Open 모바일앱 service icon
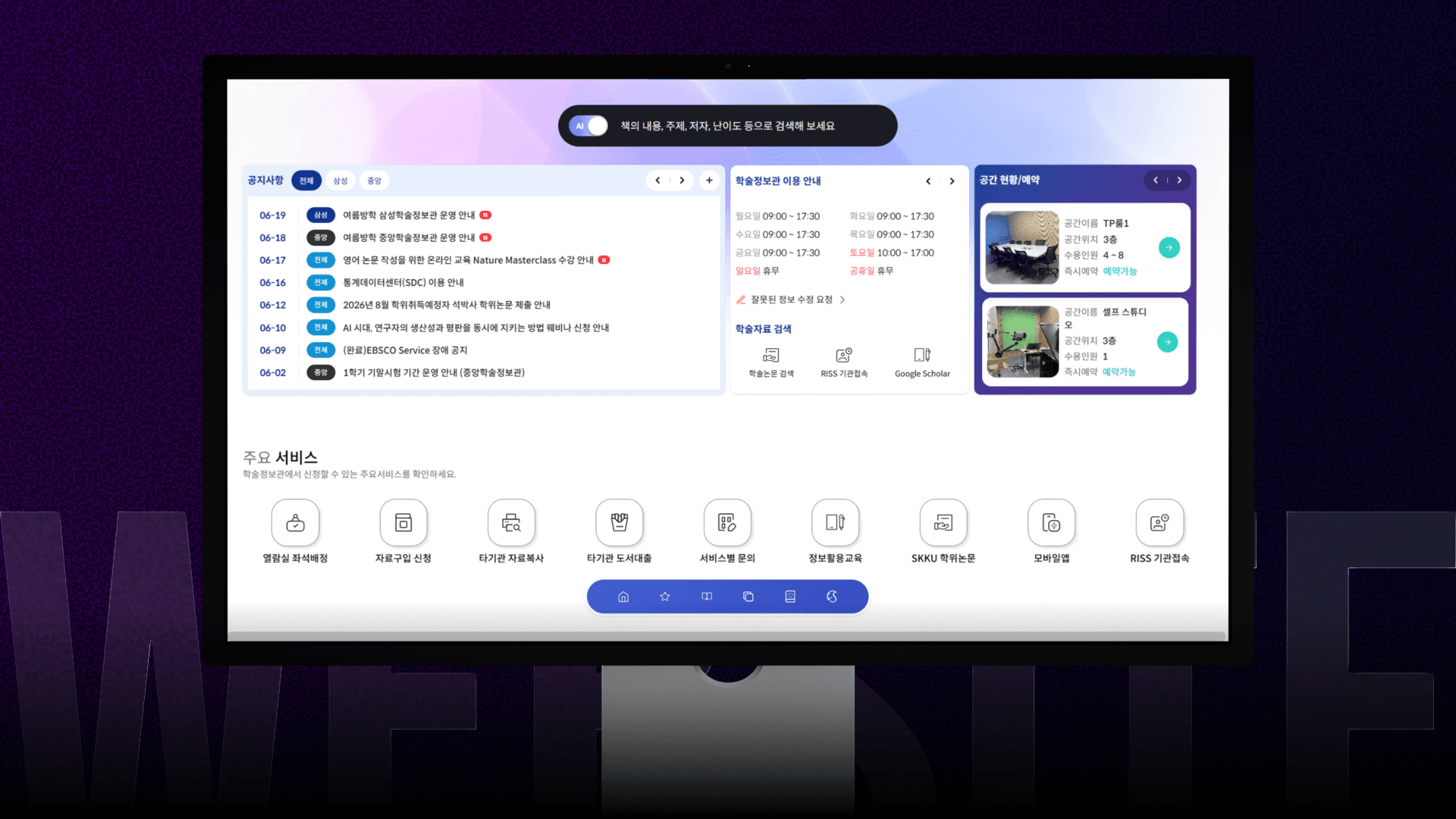Image resolution: width=1456 pixels, height=819 pixels. [1051, 522]
